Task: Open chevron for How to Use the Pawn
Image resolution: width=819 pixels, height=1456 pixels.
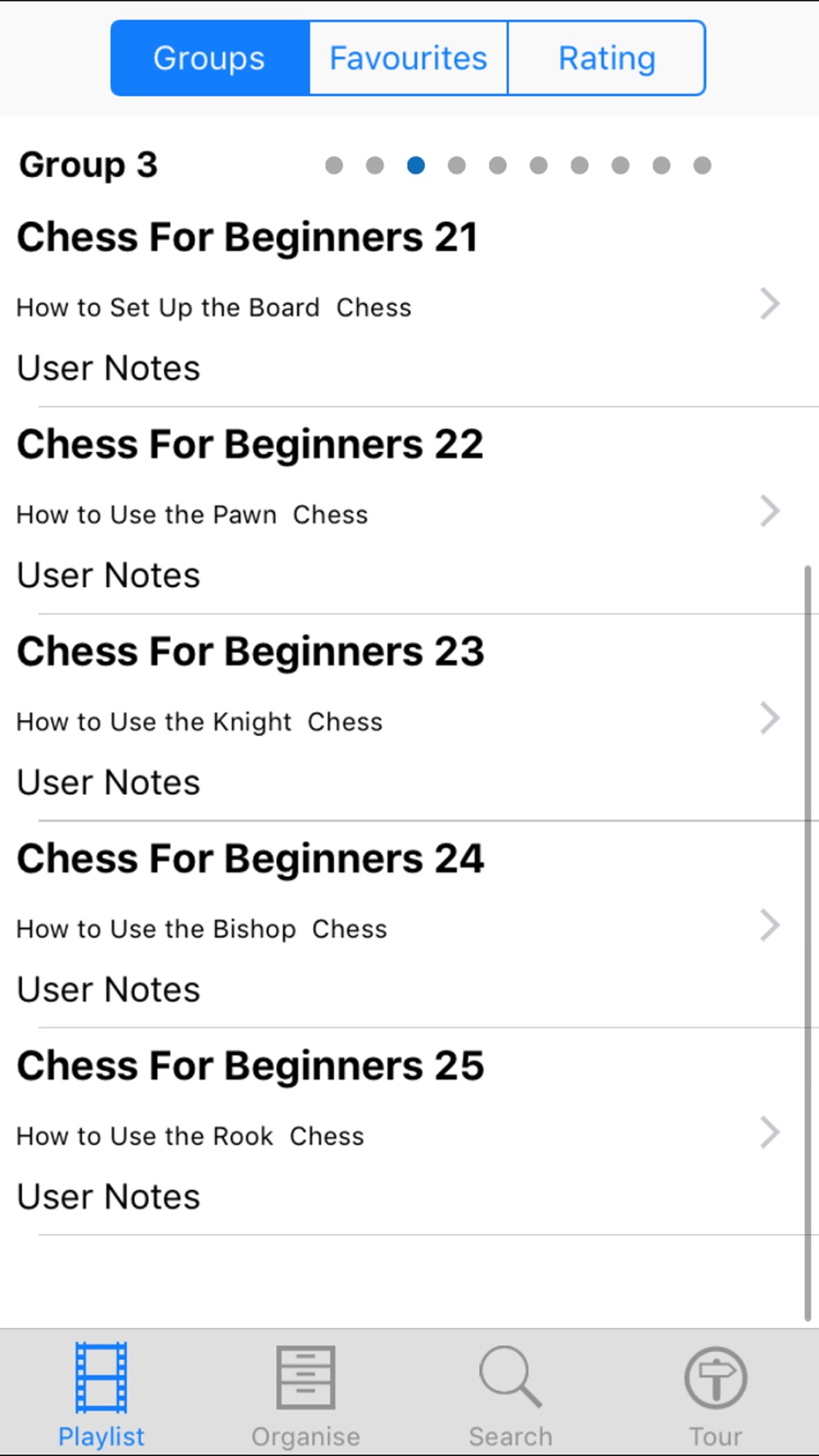Action: (x=769, y=511)
